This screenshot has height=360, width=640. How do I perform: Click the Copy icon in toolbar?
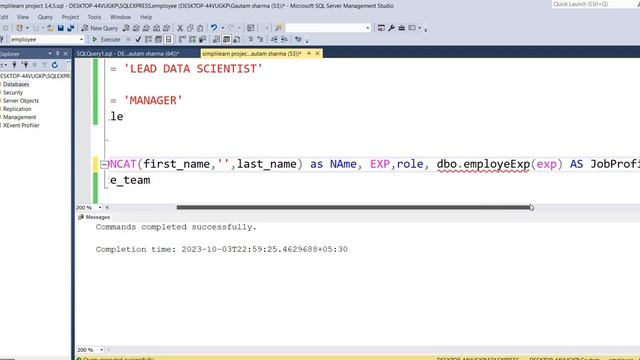[x=190, y=28]
